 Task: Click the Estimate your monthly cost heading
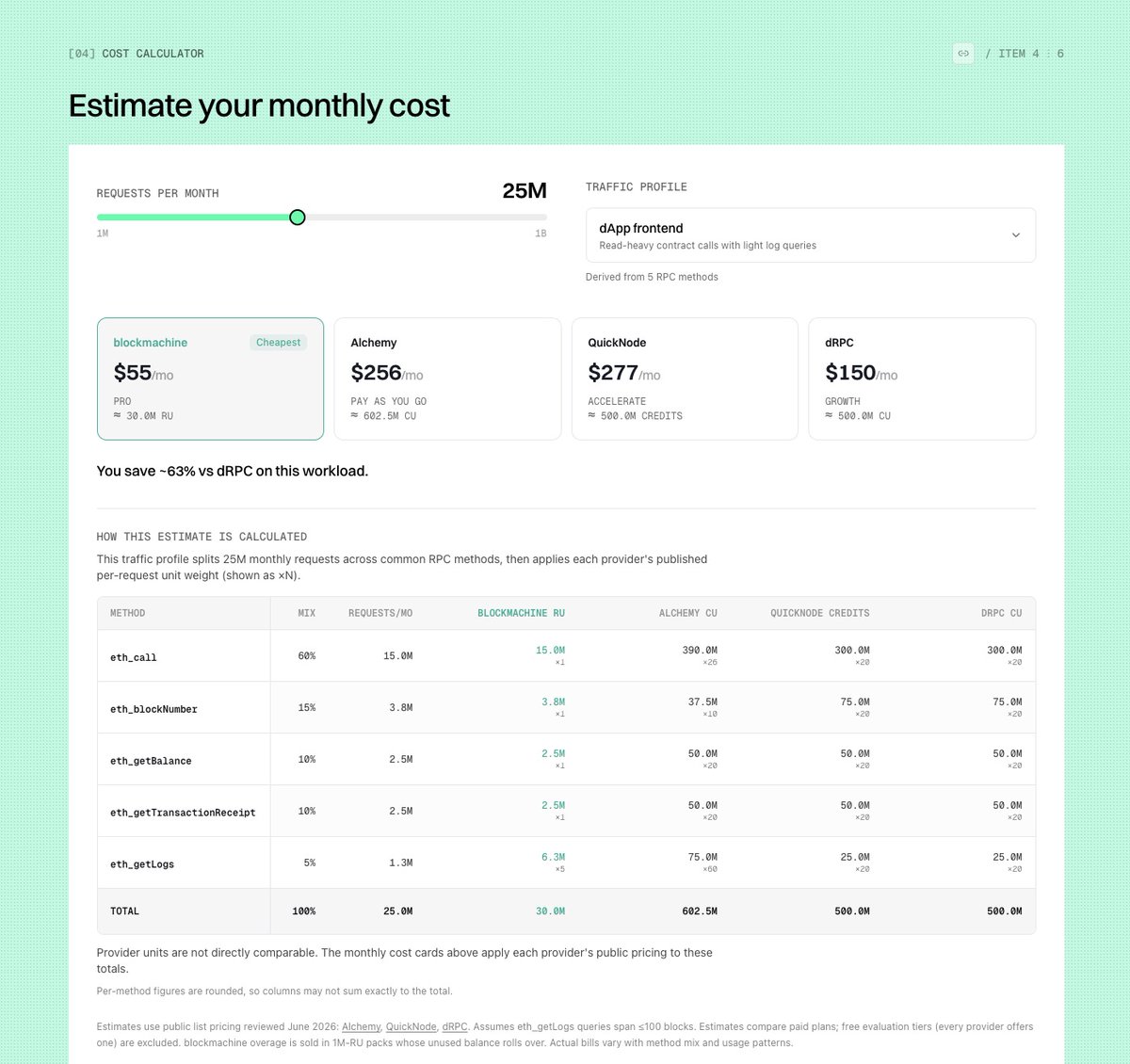(260, 105)
